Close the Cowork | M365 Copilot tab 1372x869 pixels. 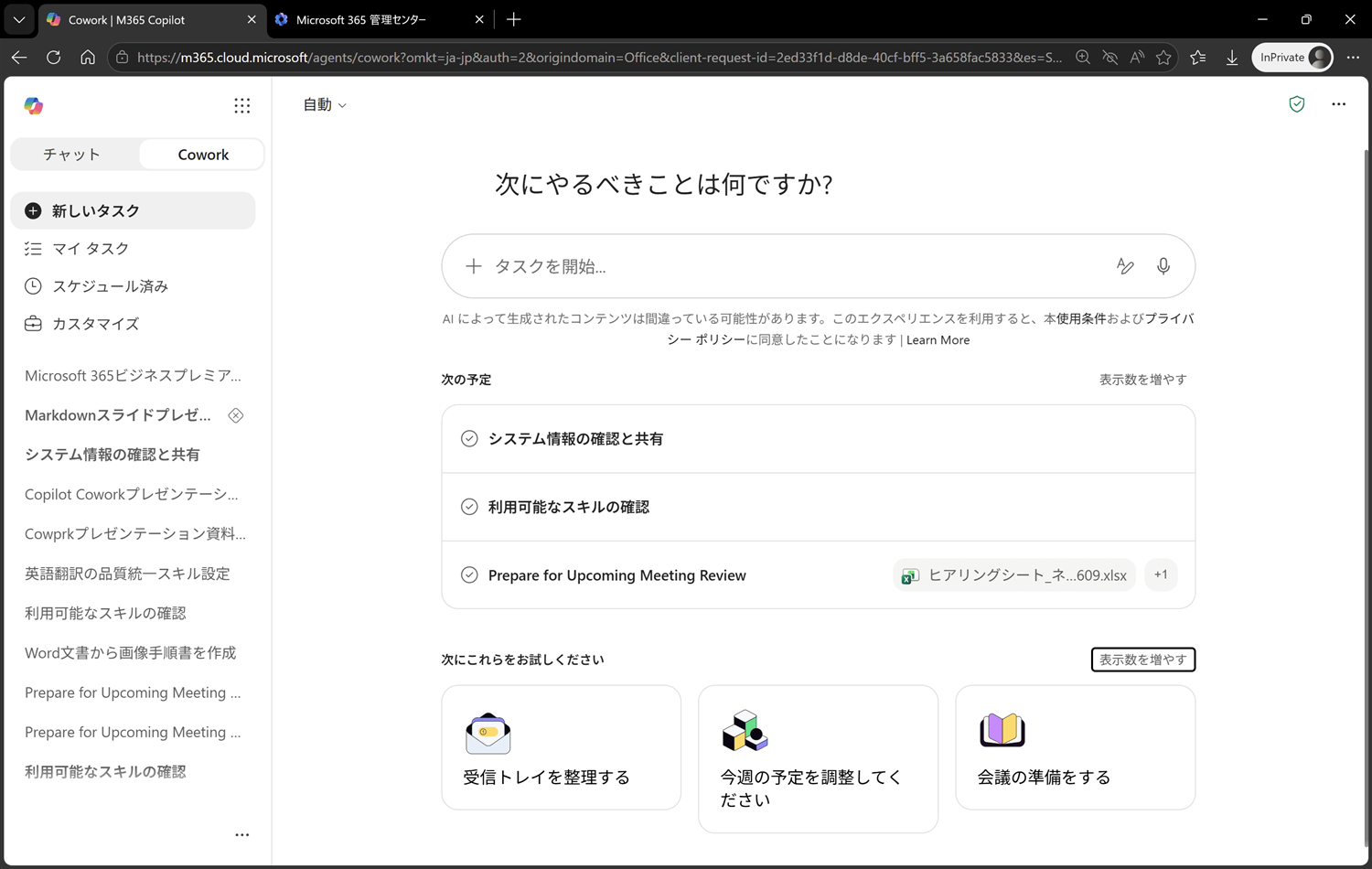[252, 19]
